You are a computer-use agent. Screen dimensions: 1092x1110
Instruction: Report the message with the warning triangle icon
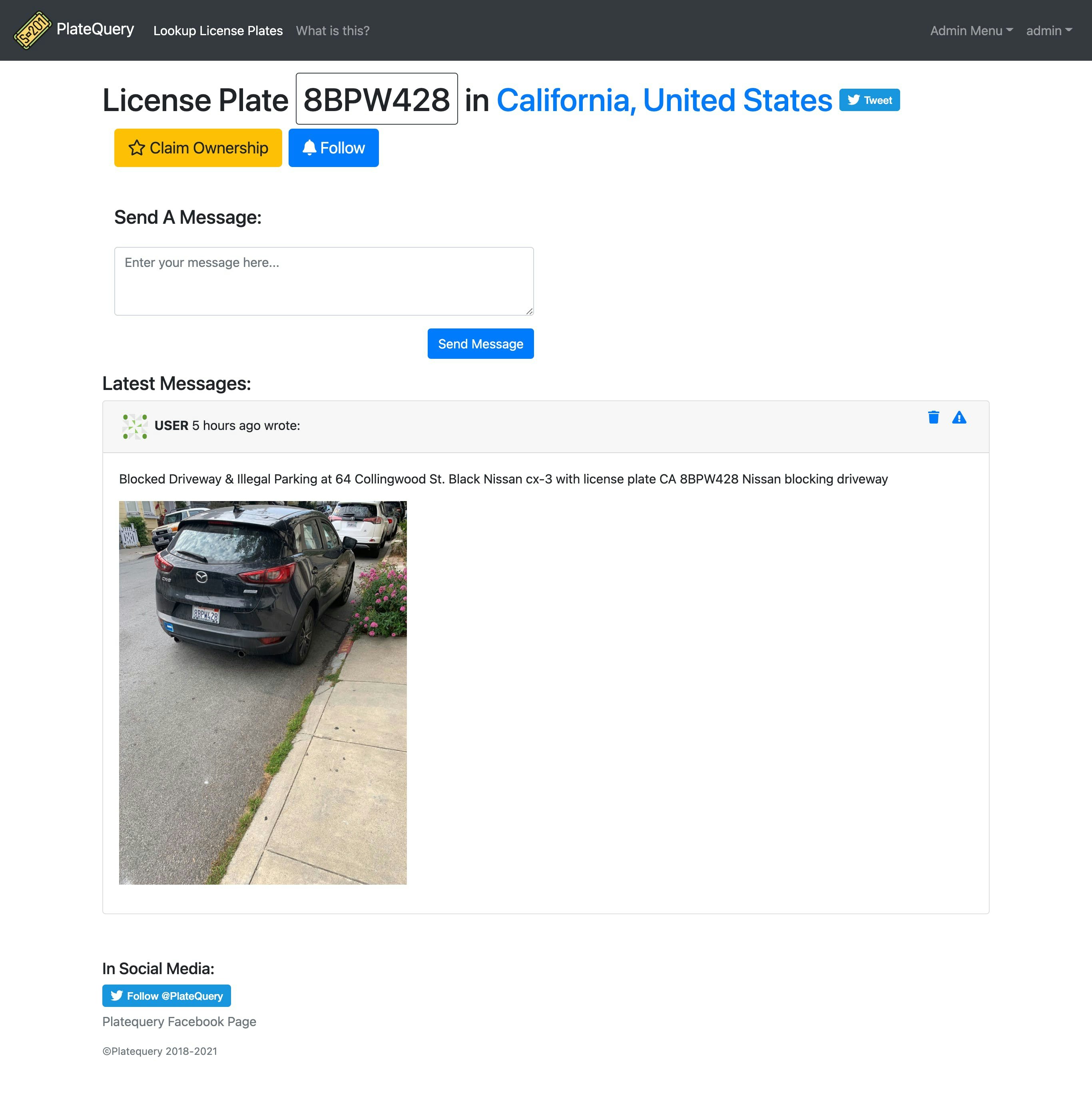pyautogui.click(x=959, y=418)
